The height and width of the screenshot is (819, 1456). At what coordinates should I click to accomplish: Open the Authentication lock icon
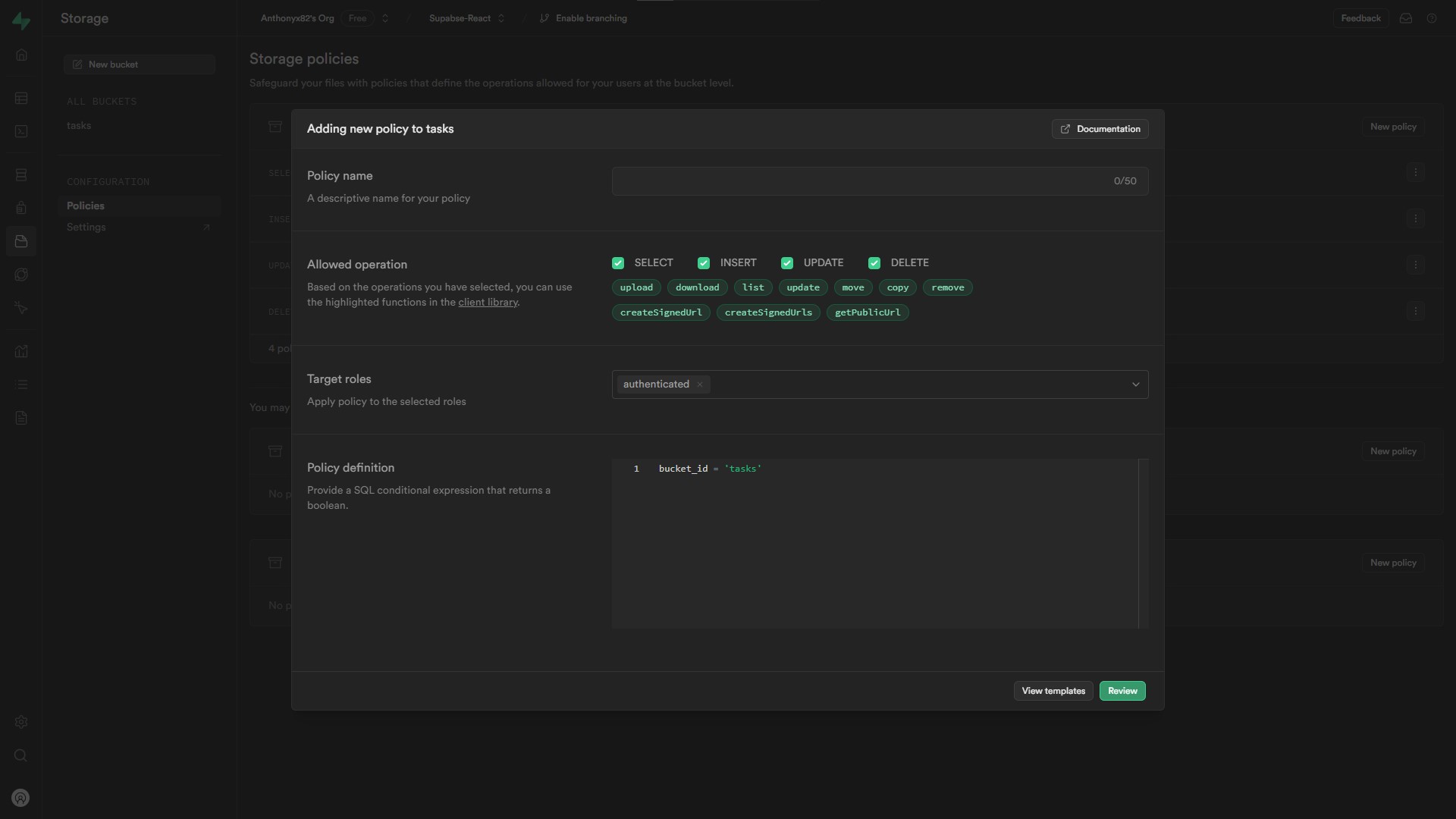pos(21,209)
